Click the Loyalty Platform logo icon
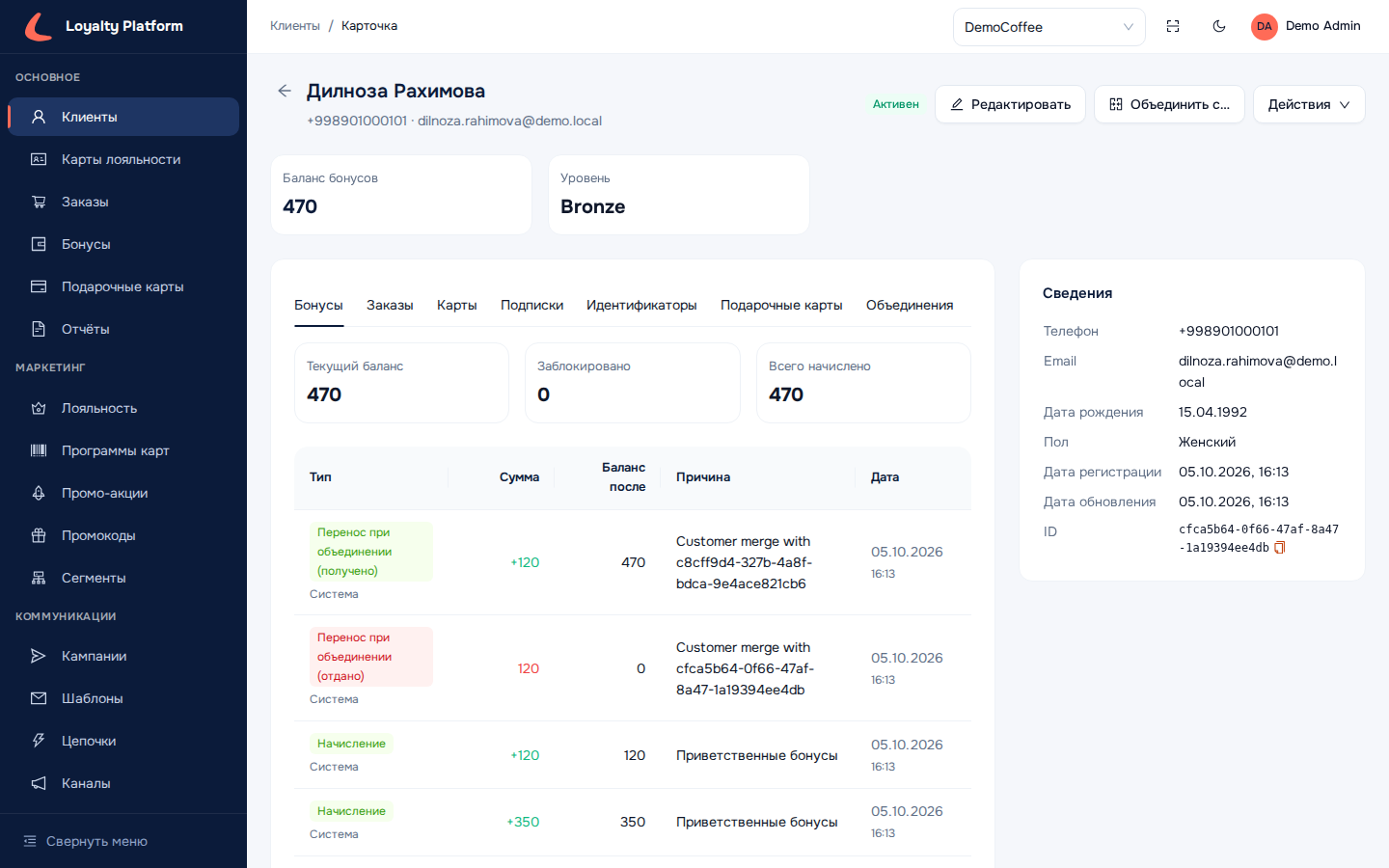The width and height of the screenshot is (1389, 868). click(x=39, y=26)
